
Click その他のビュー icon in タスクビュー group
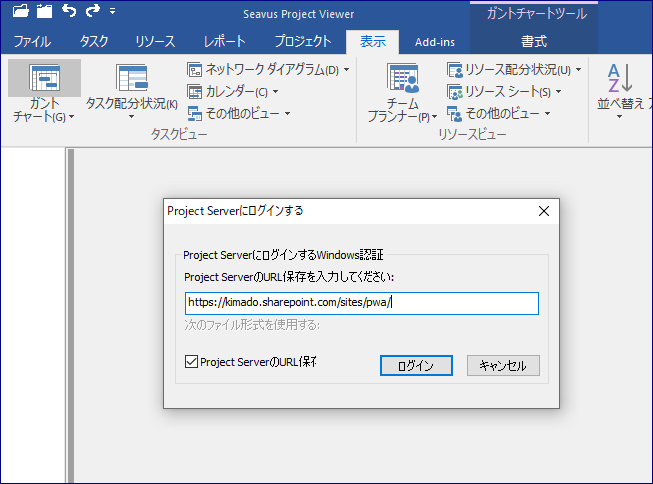tap(194, 113)
